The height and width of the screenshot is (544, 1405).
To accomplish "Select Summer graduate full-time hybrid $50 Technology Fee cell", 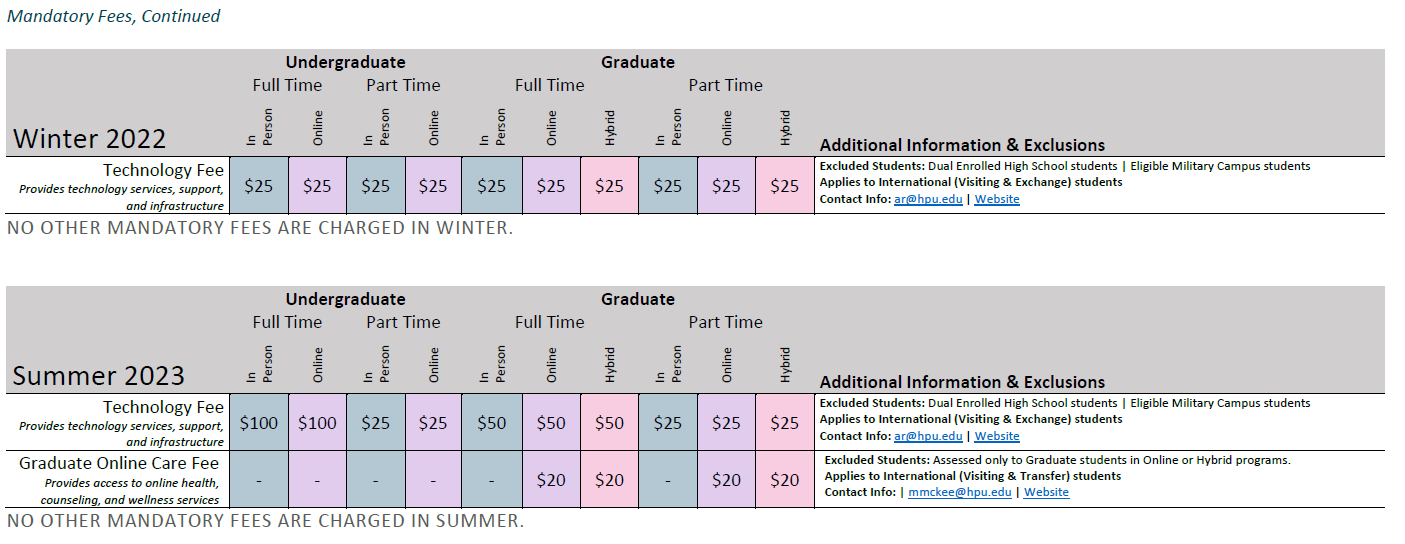I will (x=609, y=423).
